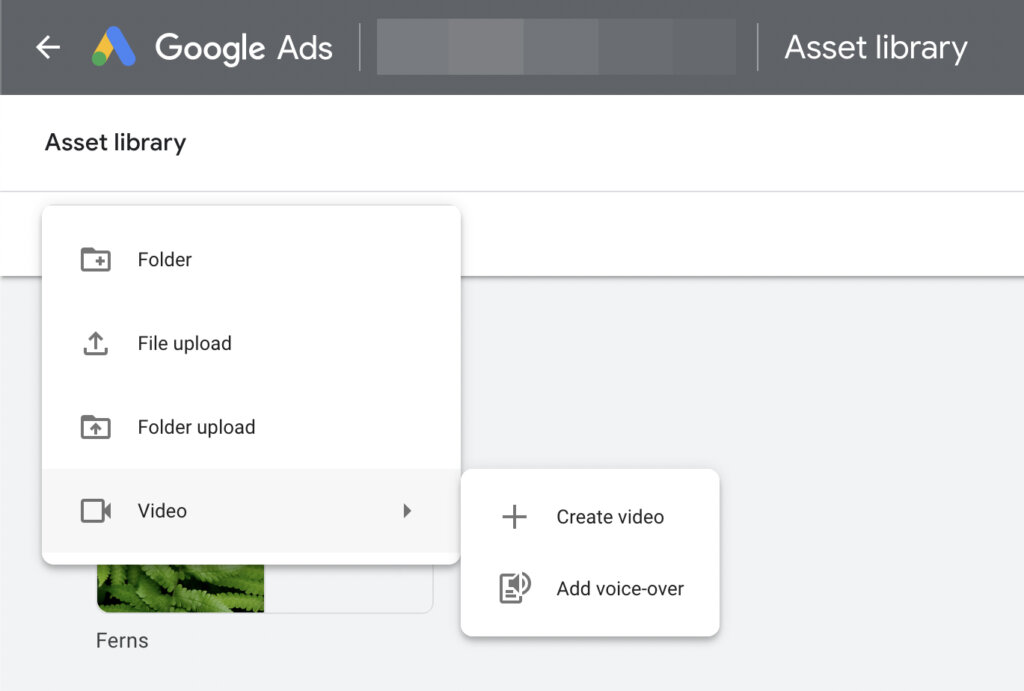
Task: Click the Asset library label in the top bar
Action: tap(875, 47)
